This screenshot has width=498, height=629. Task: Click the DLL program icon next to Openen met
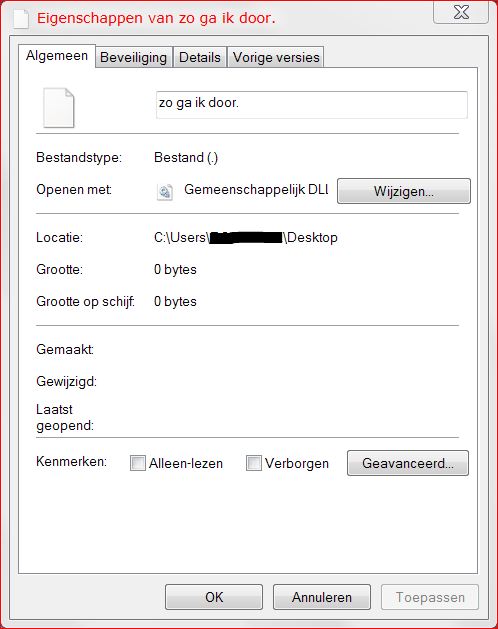(x=165, y=192)
